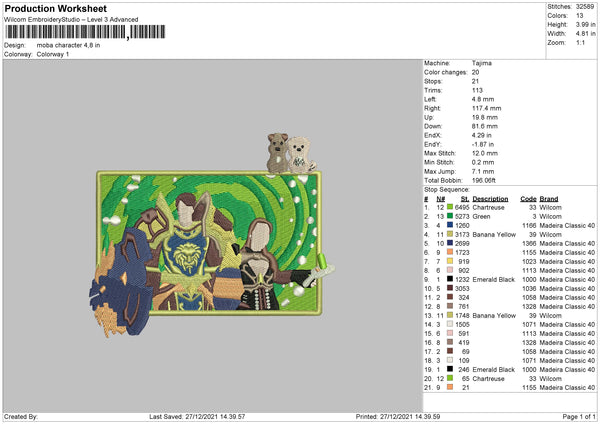600x424 pixels.
Task: Select the Height value 3.99 in
Action: 585,24
